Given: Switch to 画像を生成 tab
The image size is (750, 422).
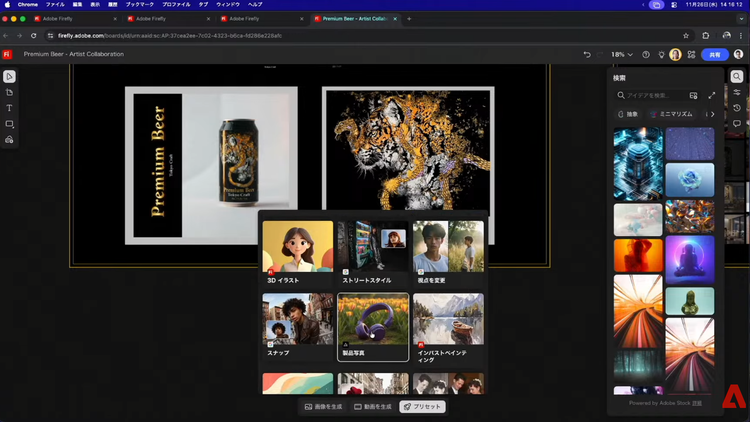Looking at the screenshot, I should coord(323,407).
